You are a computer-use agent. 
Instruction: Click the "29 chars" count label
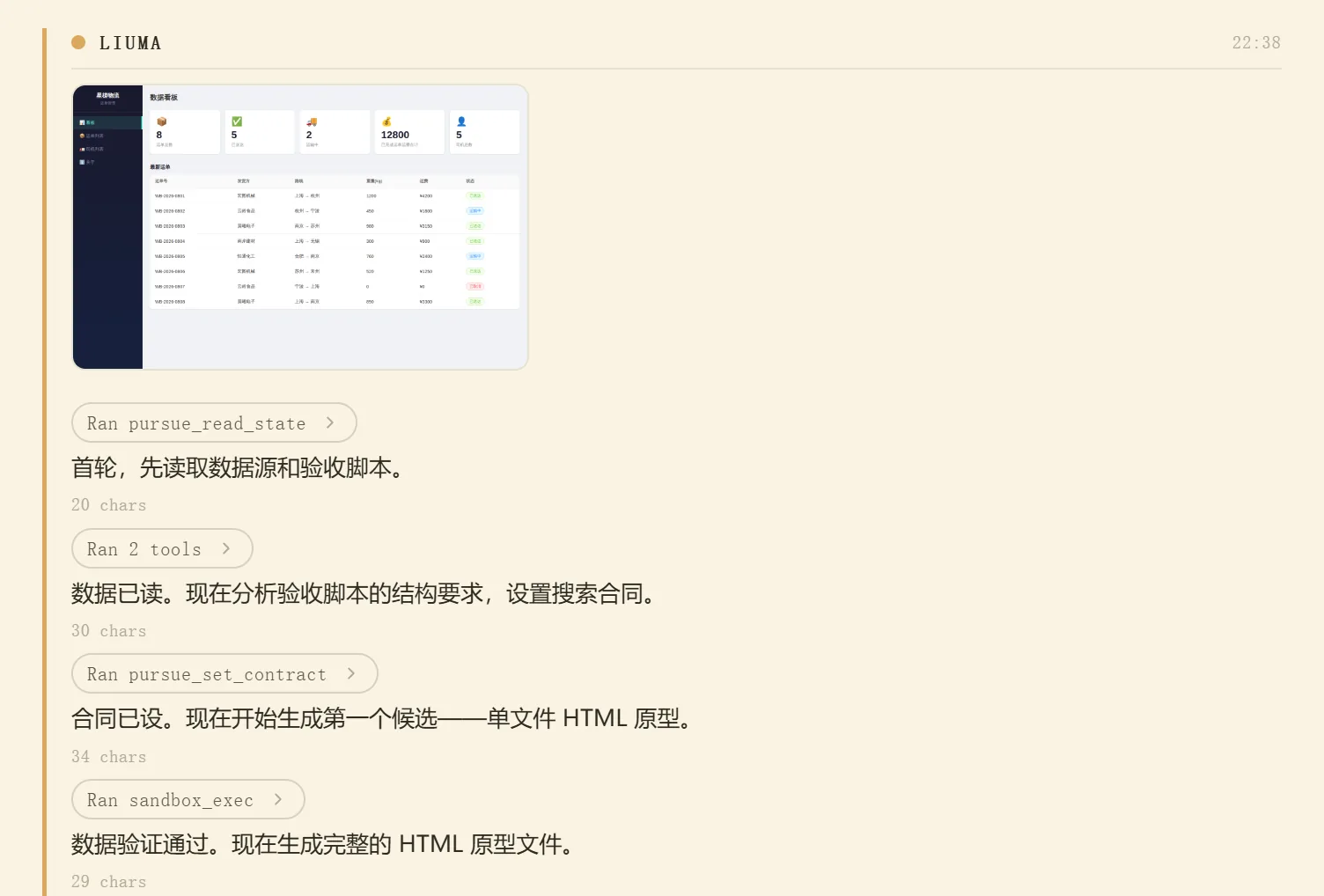(109, 882)
